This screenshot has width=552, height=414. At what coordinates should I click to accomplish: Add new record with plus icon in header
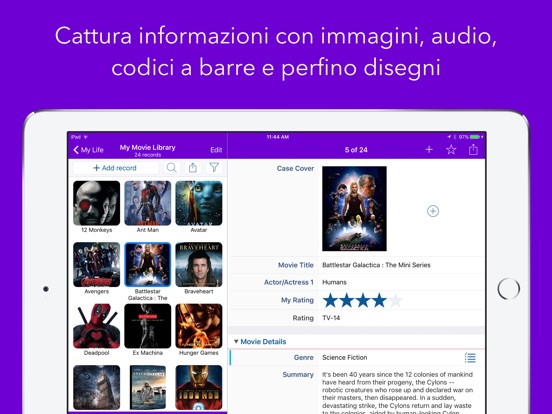[429, 150]
